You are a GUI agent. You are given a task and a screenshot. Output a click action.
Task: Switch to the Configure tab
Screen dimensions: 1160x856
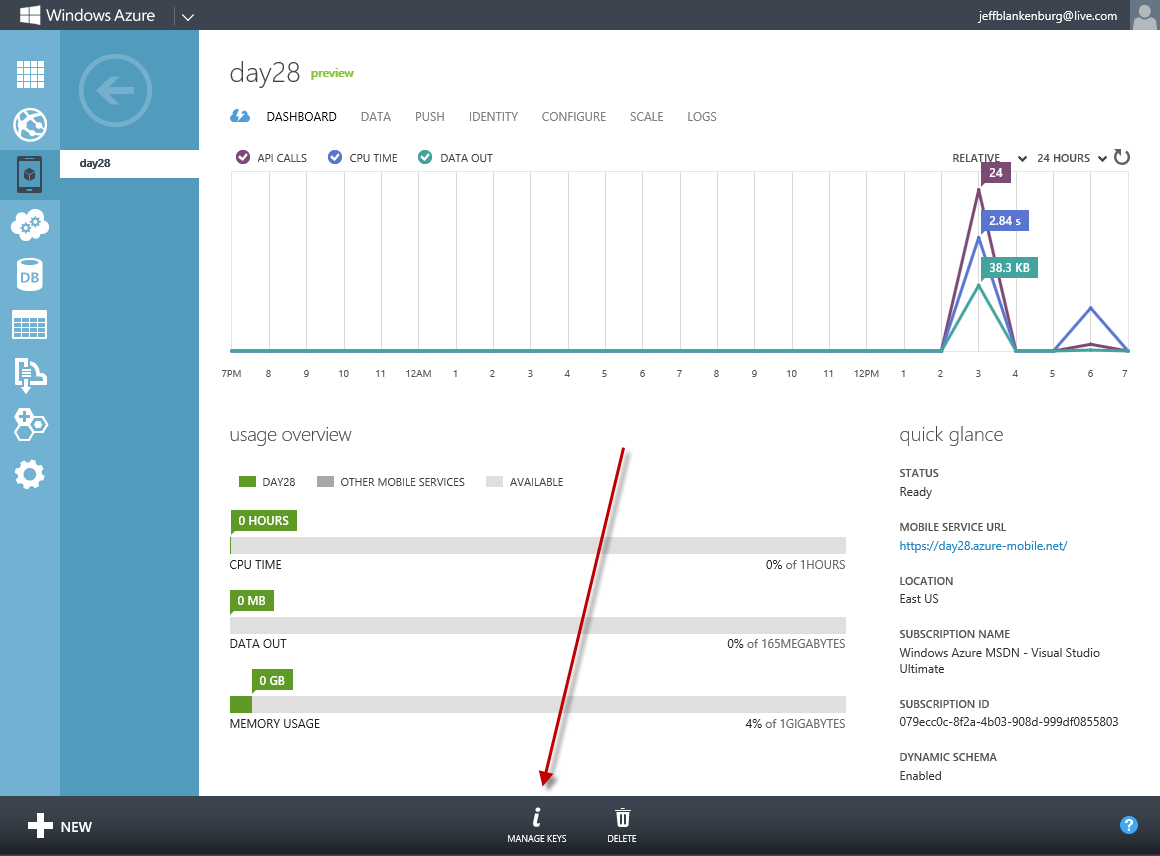[573, 117]
